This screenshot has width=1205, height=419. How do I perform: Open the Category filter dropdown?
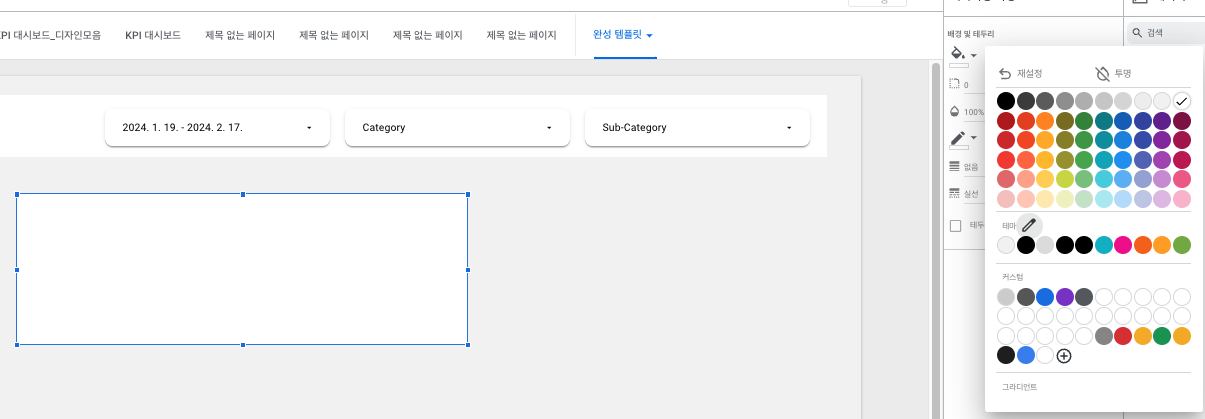pos(457,128)
